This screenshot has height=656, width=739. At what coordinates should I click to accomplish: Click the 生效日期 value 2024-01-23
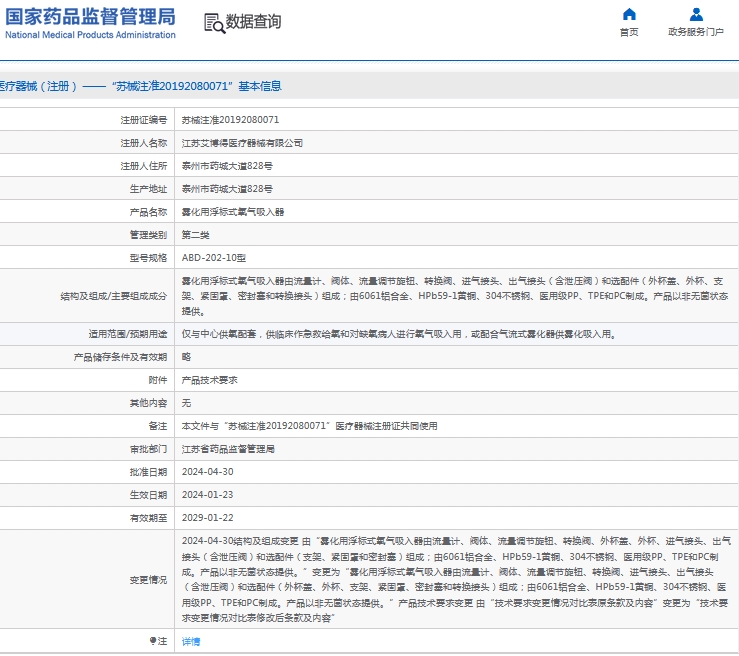point(208,495)
